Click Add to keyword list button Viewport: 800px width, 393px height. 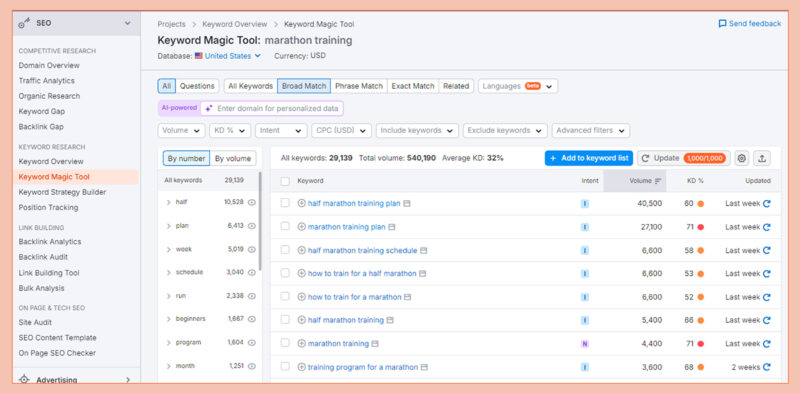click(589, 158)
